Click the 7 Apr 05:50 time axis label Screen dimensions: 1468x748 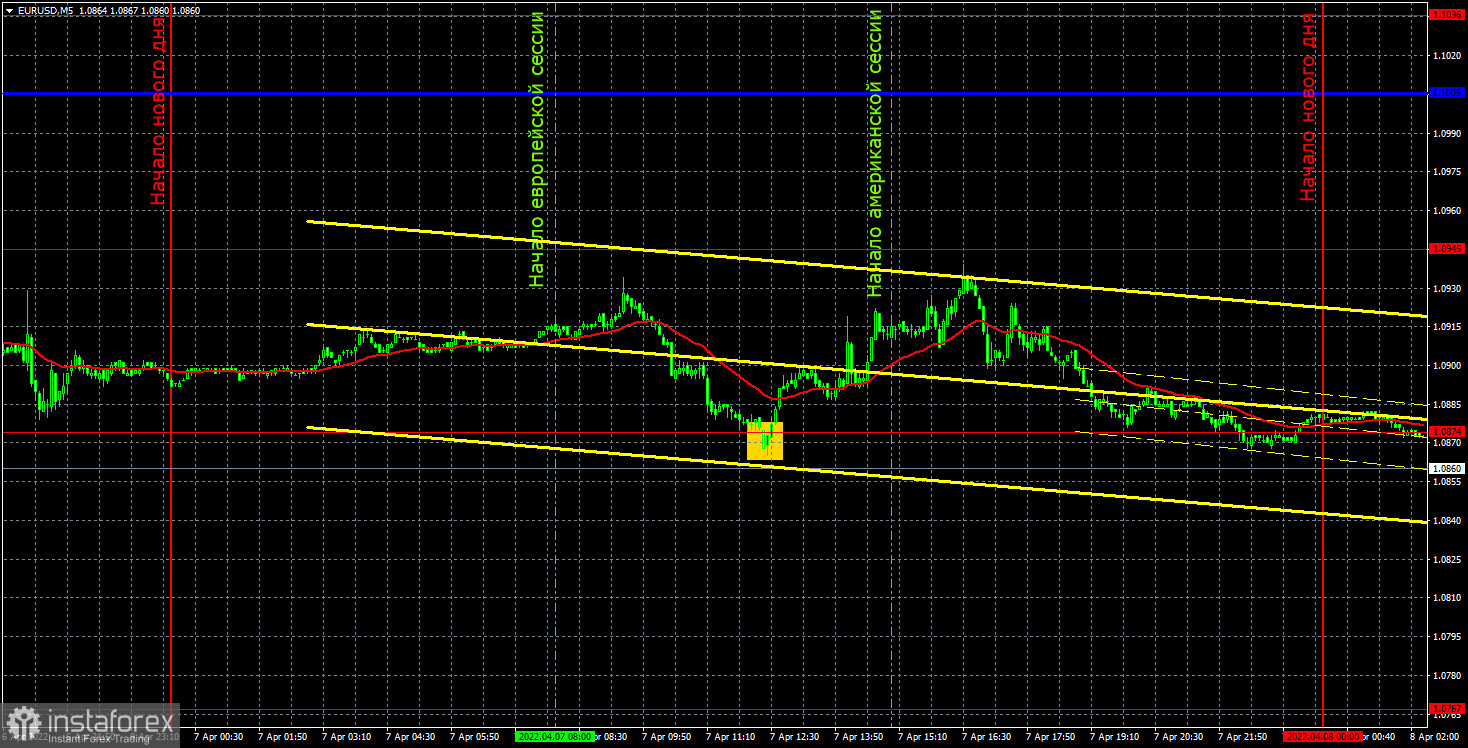pyautogui.click(x=477, y=736)
